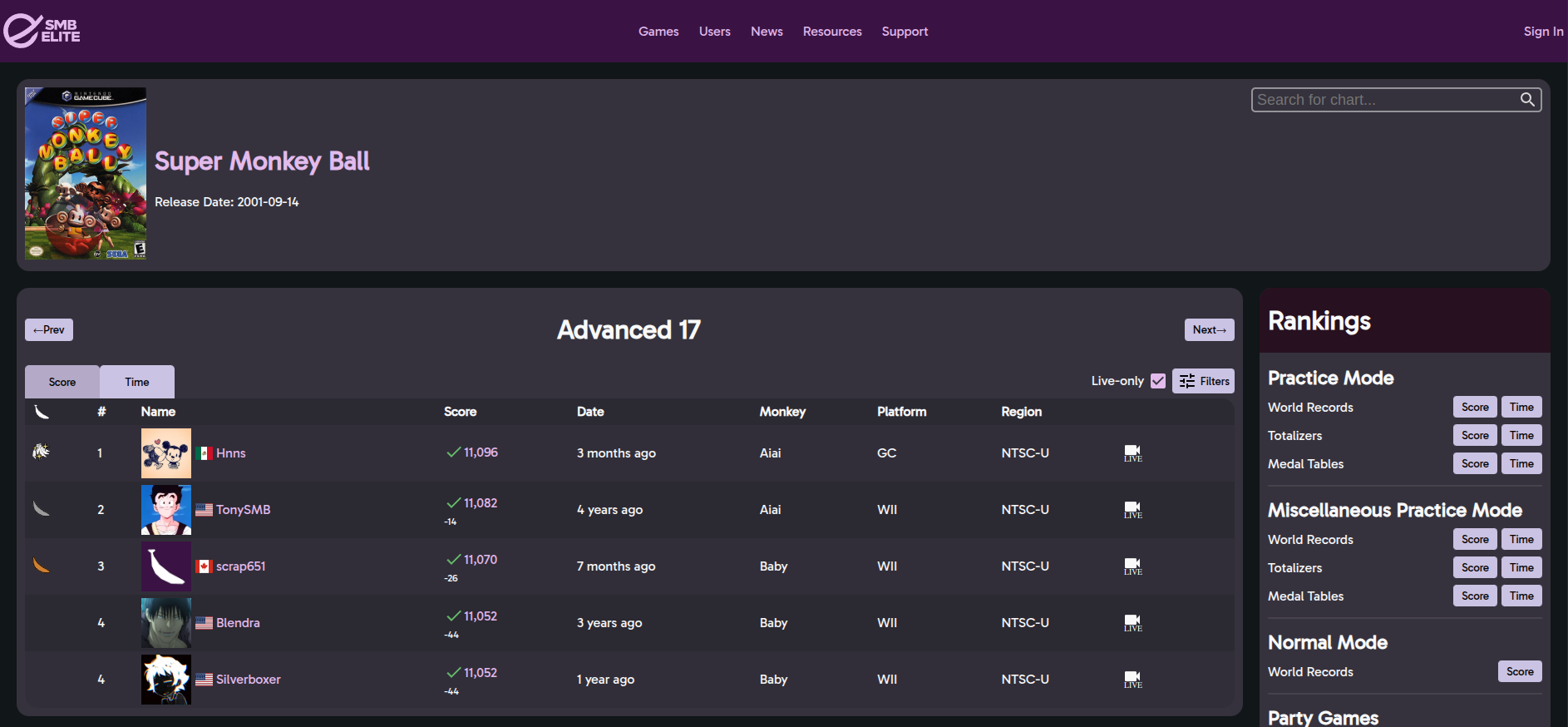Click US flag next to Blendra
Screen dimensions: 1568x727
tap(204, 623)
